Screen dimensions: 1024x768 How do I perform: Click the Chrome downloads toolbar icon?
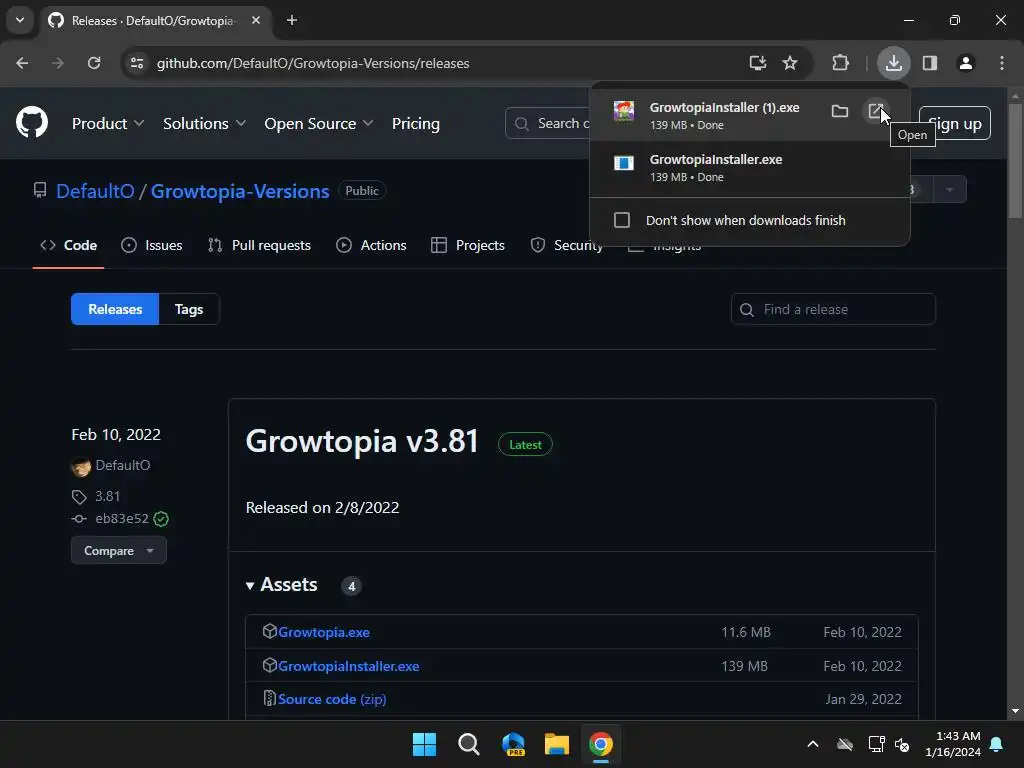click(893, 63)
